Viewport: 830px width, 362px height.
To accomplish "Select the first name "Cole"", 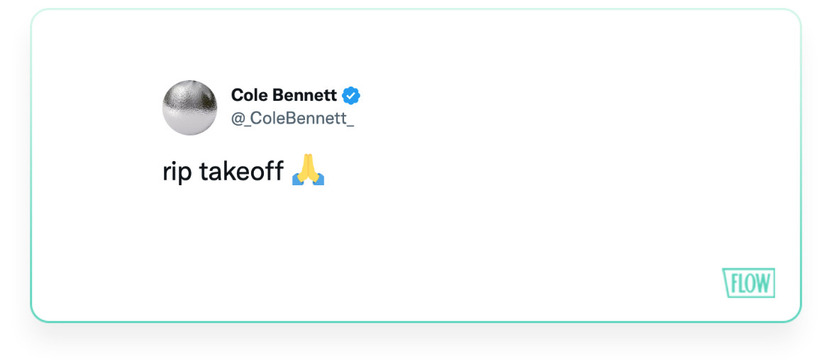I will click(248, 95).
